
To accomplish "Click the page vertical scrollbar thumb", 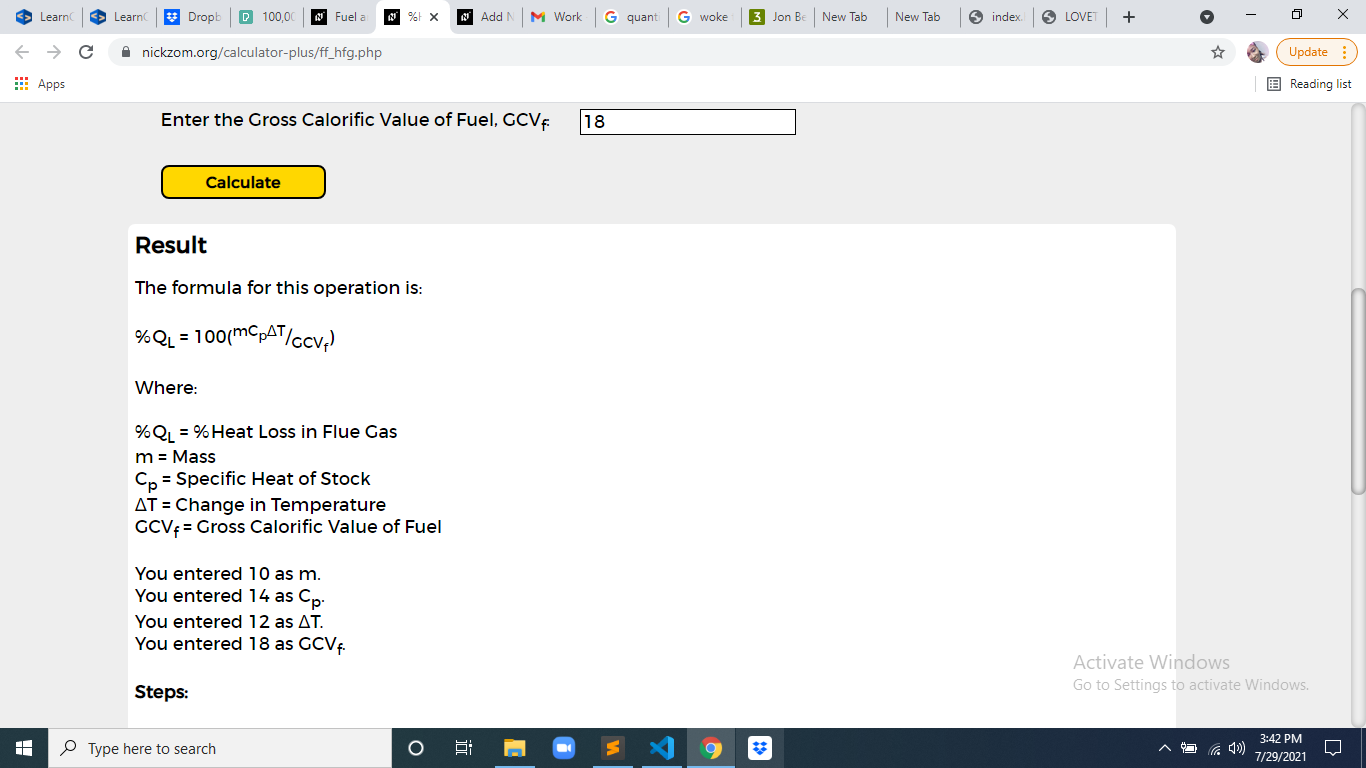I will pos(1357,390).
